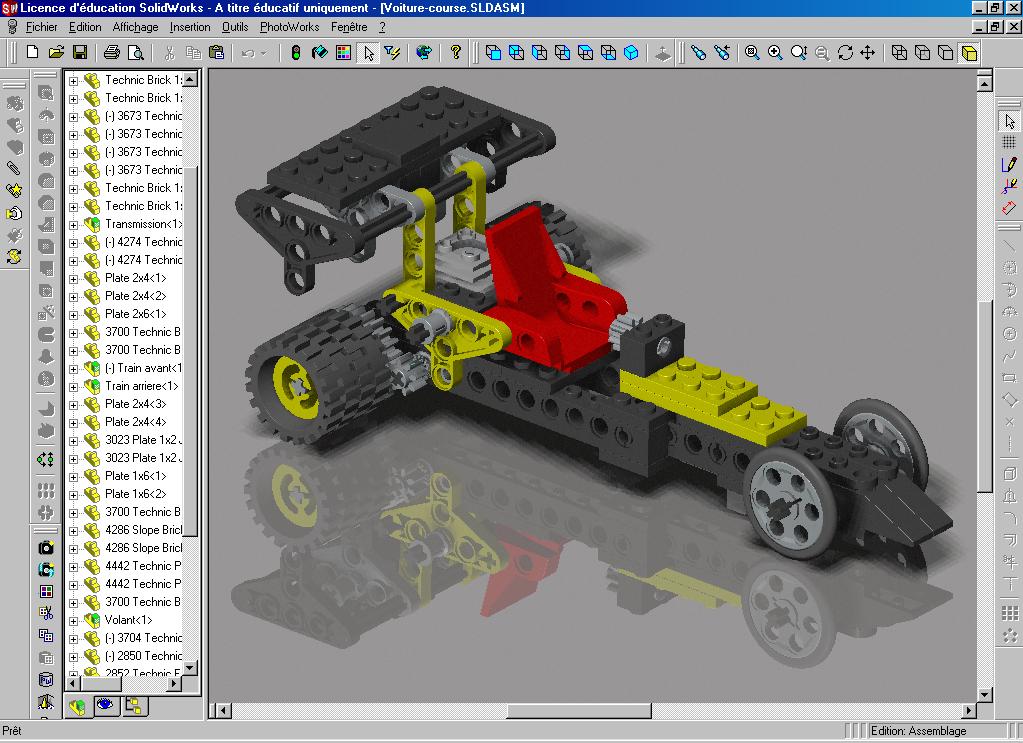The height and width of the screenshot is (743, 1023).
Task: Save the assembly with the floppy disk icon
Action: point(80,53)
